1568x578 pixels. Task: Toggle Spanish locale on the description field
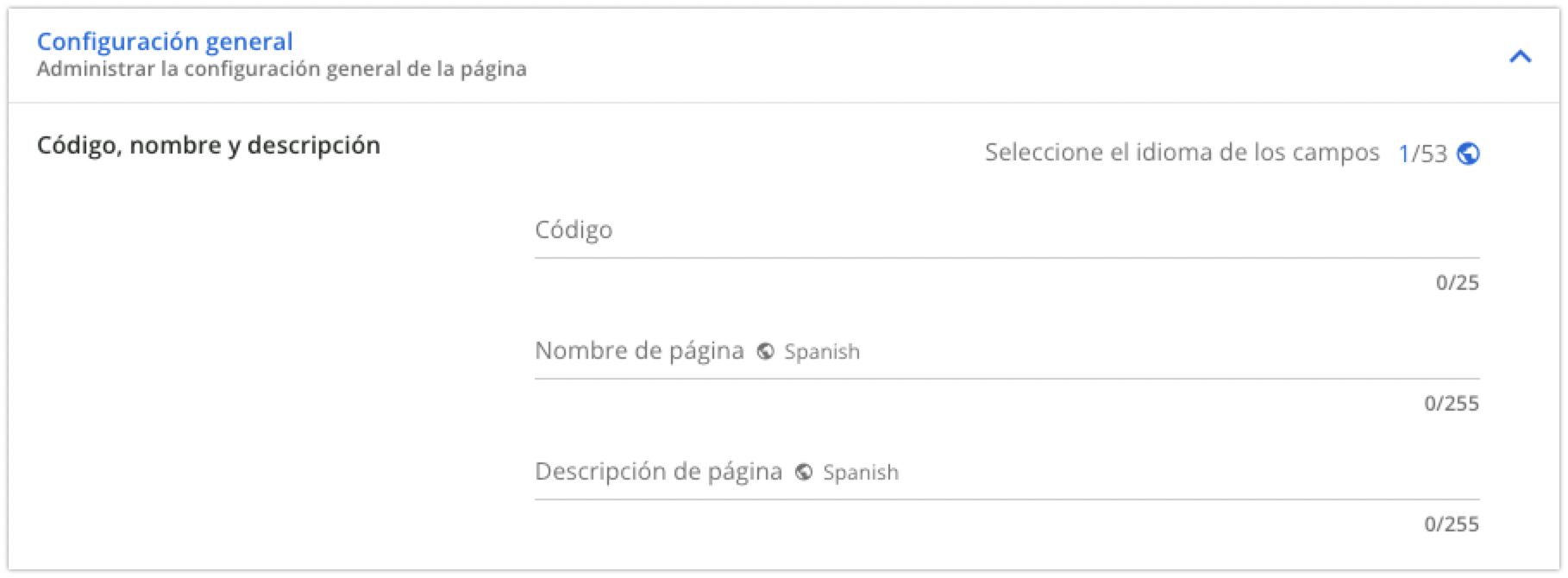(861, 472)
